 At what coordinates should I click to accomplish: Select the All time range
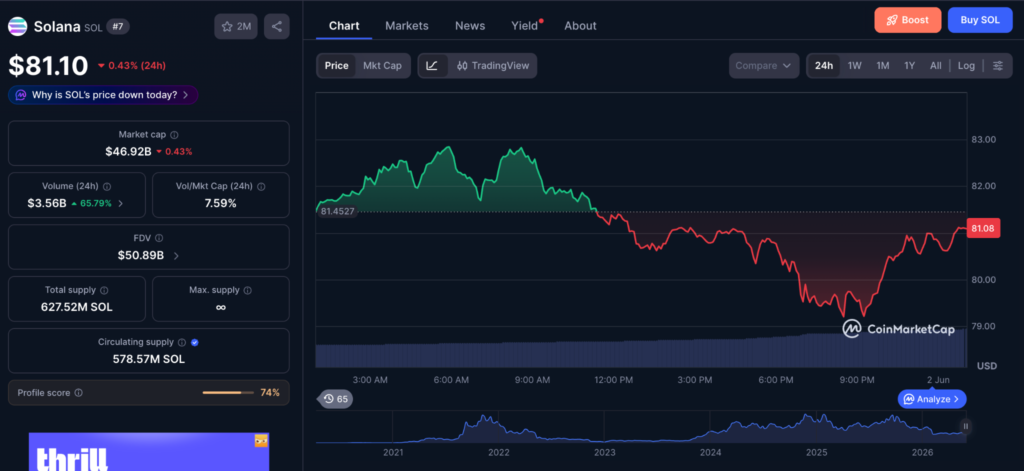pyautogui.click(x=936, y=65)
